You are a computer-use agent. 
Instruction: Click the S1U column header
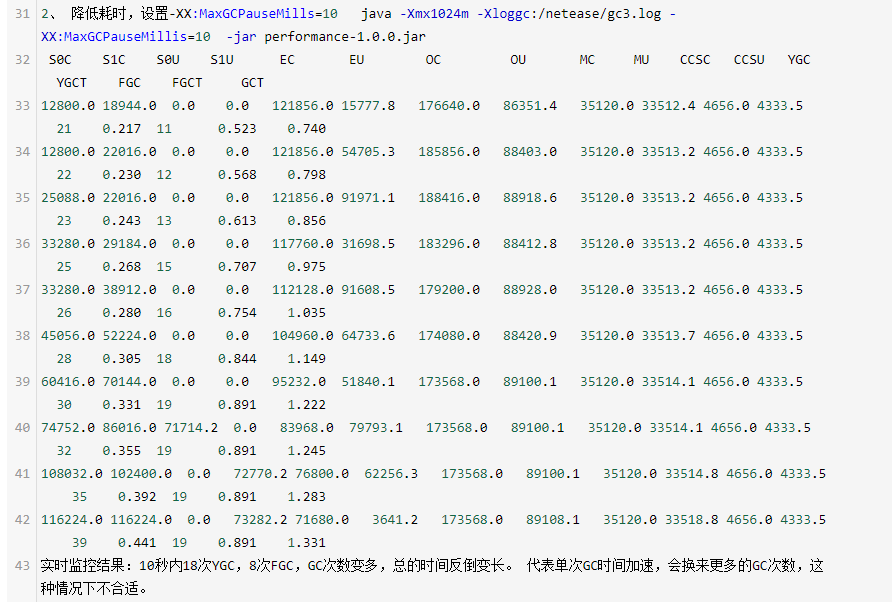pyautogui.click(x=222, y=60)
